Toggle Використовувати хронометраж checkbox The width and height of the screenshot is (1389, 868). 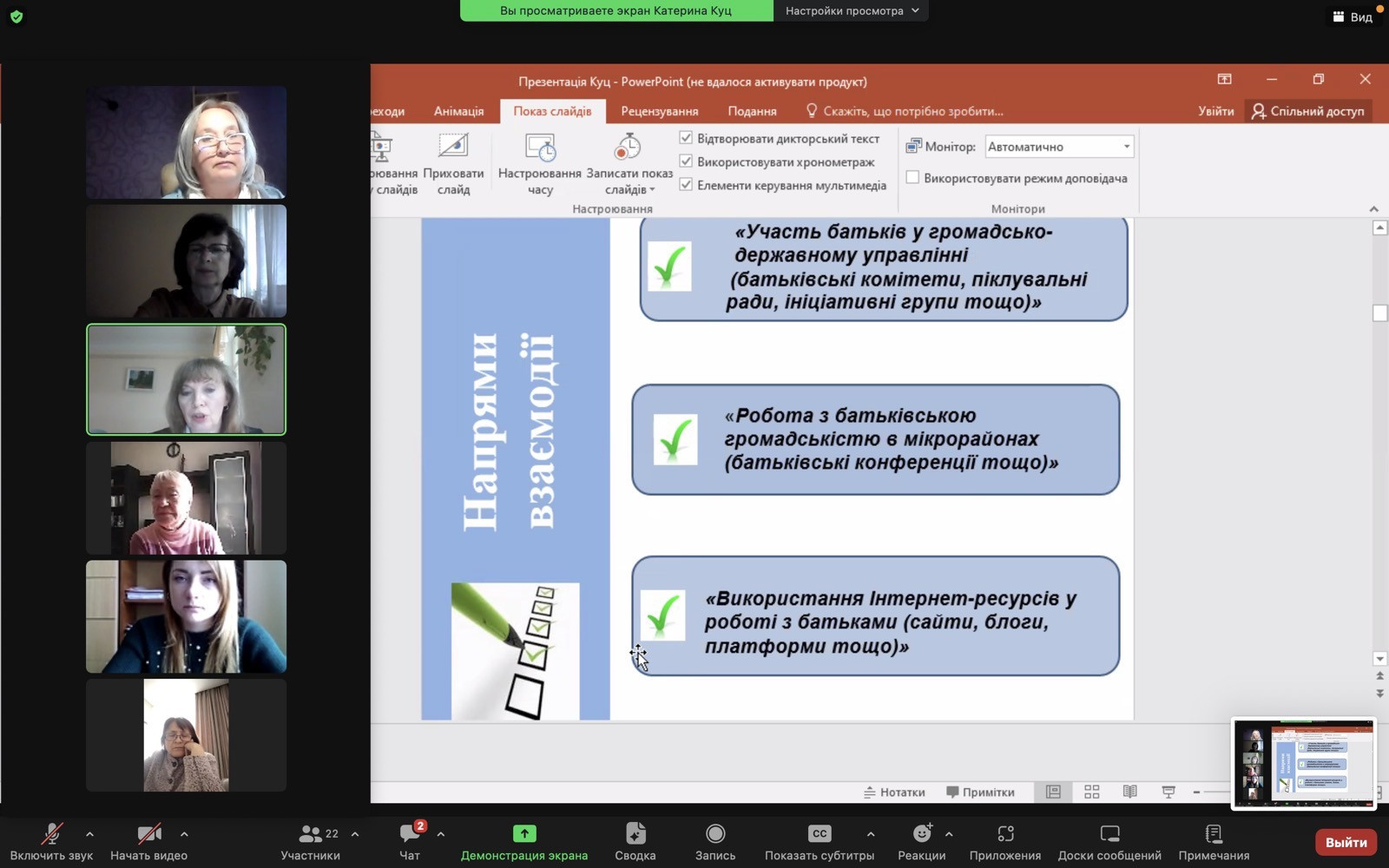(686, 161)
